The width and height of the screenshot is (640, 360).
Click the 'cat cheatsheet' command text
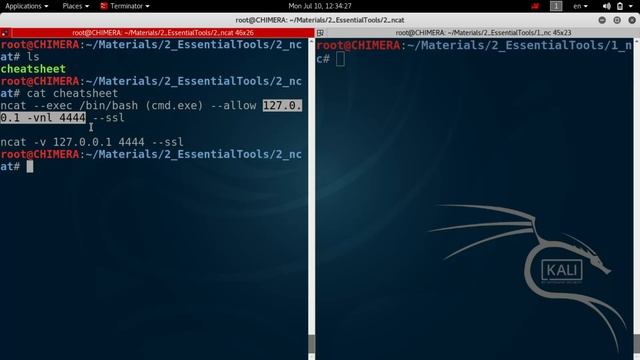72,93
